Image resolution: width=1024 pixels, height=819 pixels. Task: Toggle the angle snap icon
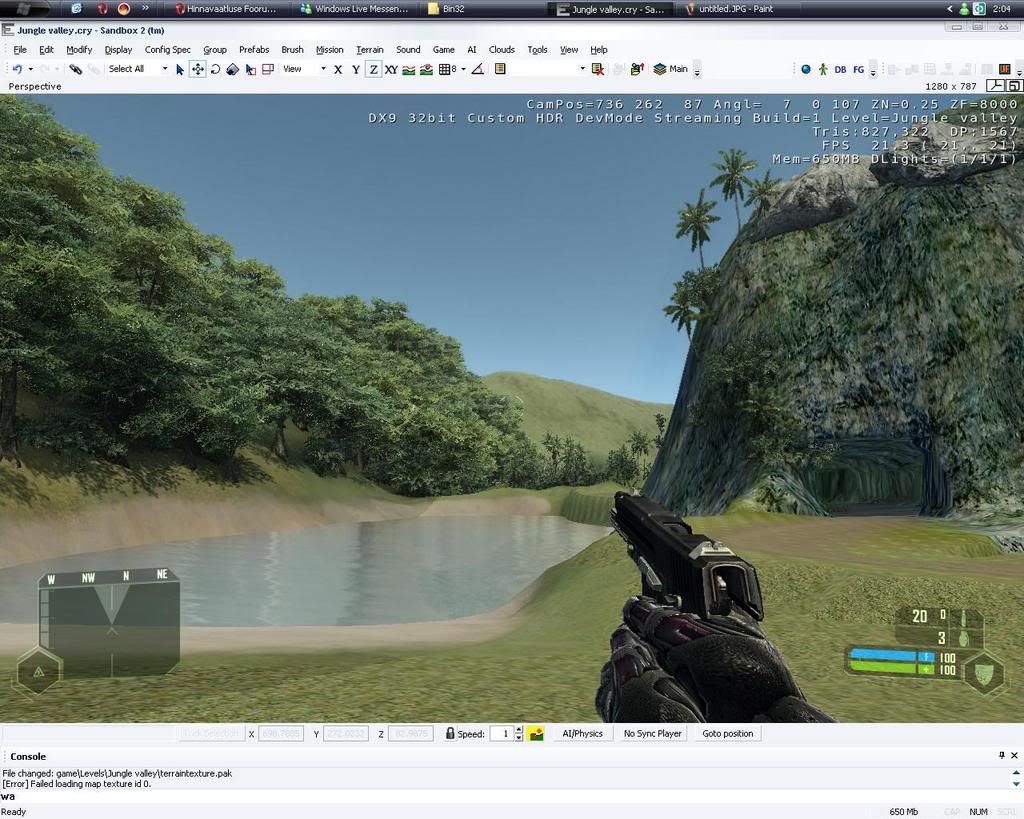(x=478, y=69)
